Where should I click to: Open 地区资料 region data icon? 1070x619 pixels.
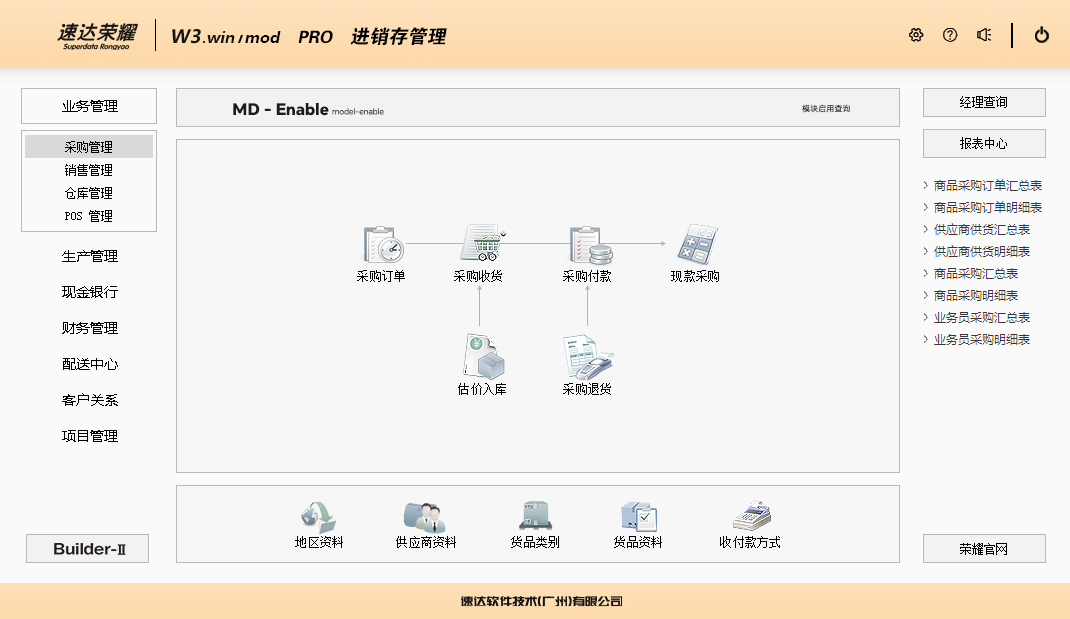319,517
